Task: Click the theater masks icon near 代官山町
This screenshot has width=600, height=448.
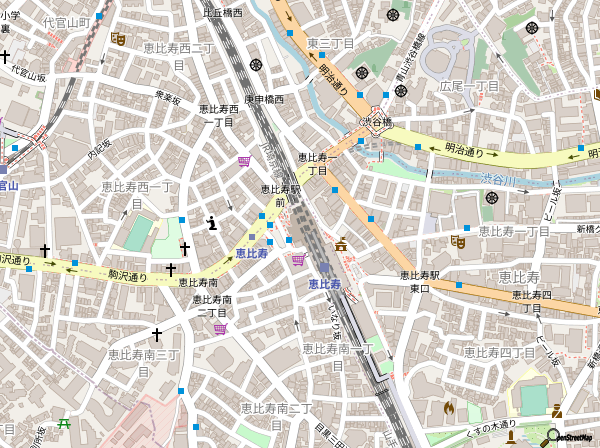Action: 118,39
